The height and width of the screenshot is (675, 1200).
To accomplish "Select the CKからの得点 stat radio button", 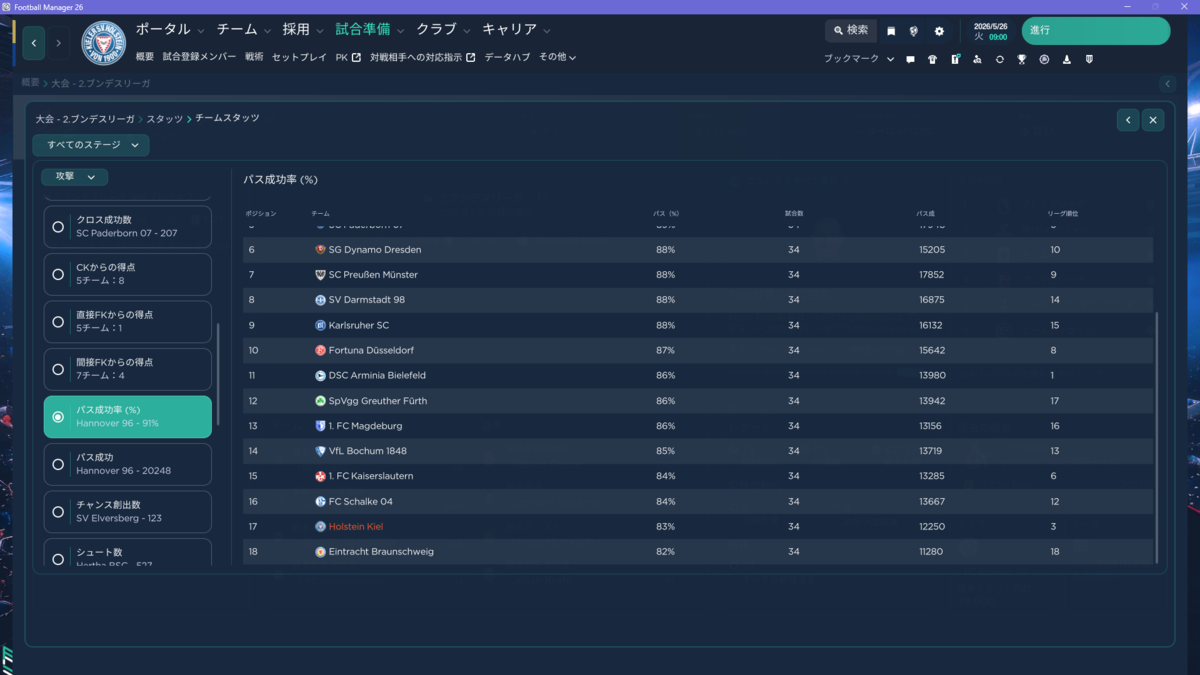I will coord(58,274).
